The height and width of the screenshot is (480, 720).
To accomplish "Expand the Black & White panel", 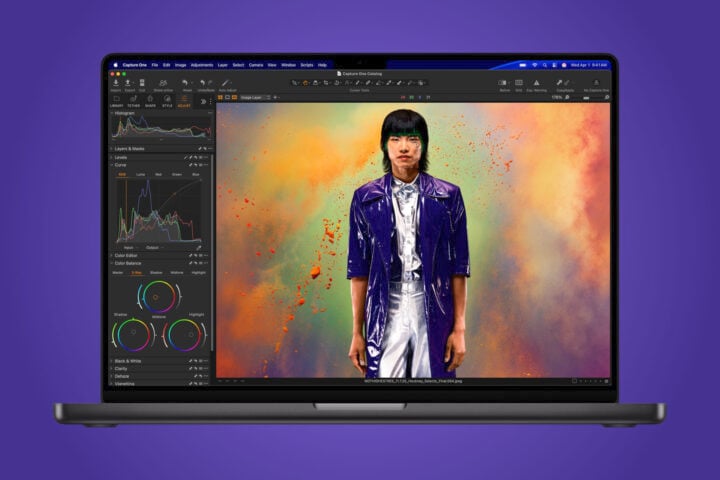I will 112,361.
